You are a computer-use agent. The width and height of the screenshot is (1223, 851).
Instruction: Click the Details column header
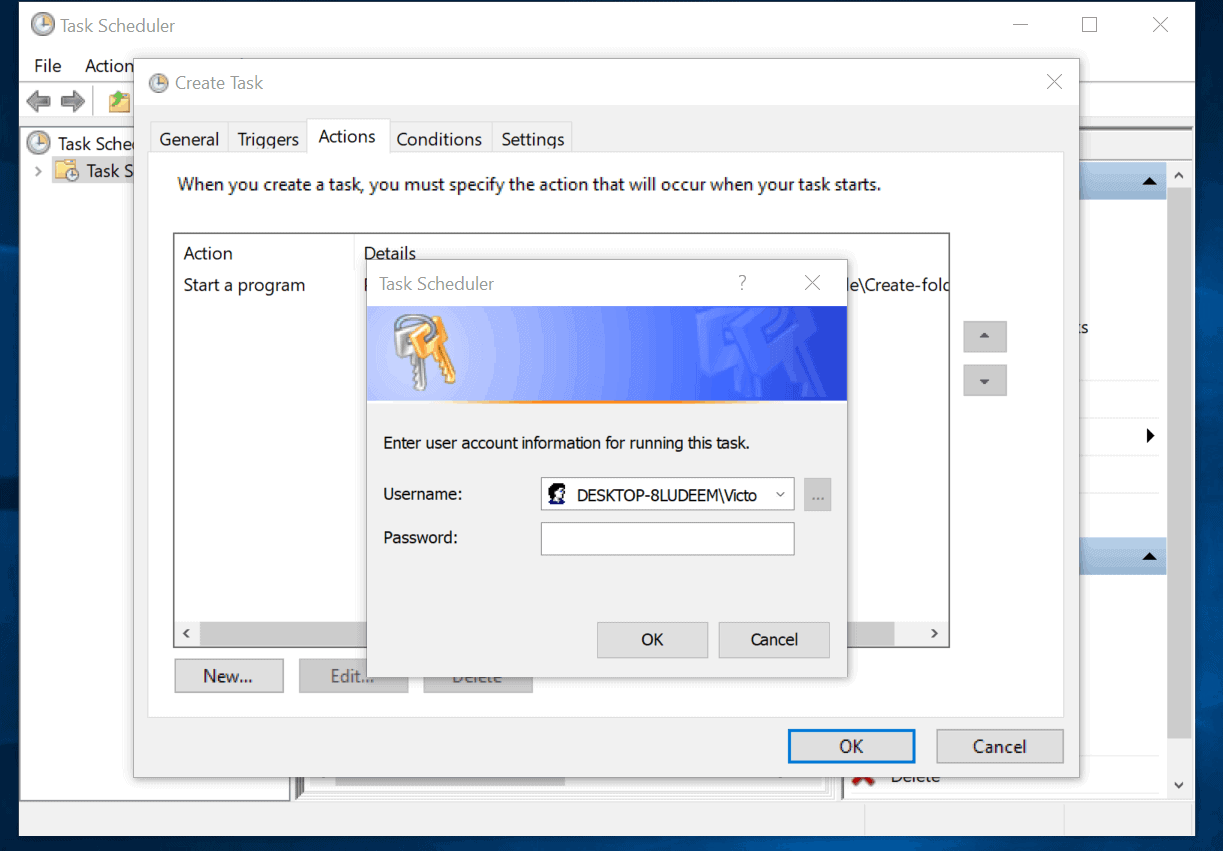(390, 253)
